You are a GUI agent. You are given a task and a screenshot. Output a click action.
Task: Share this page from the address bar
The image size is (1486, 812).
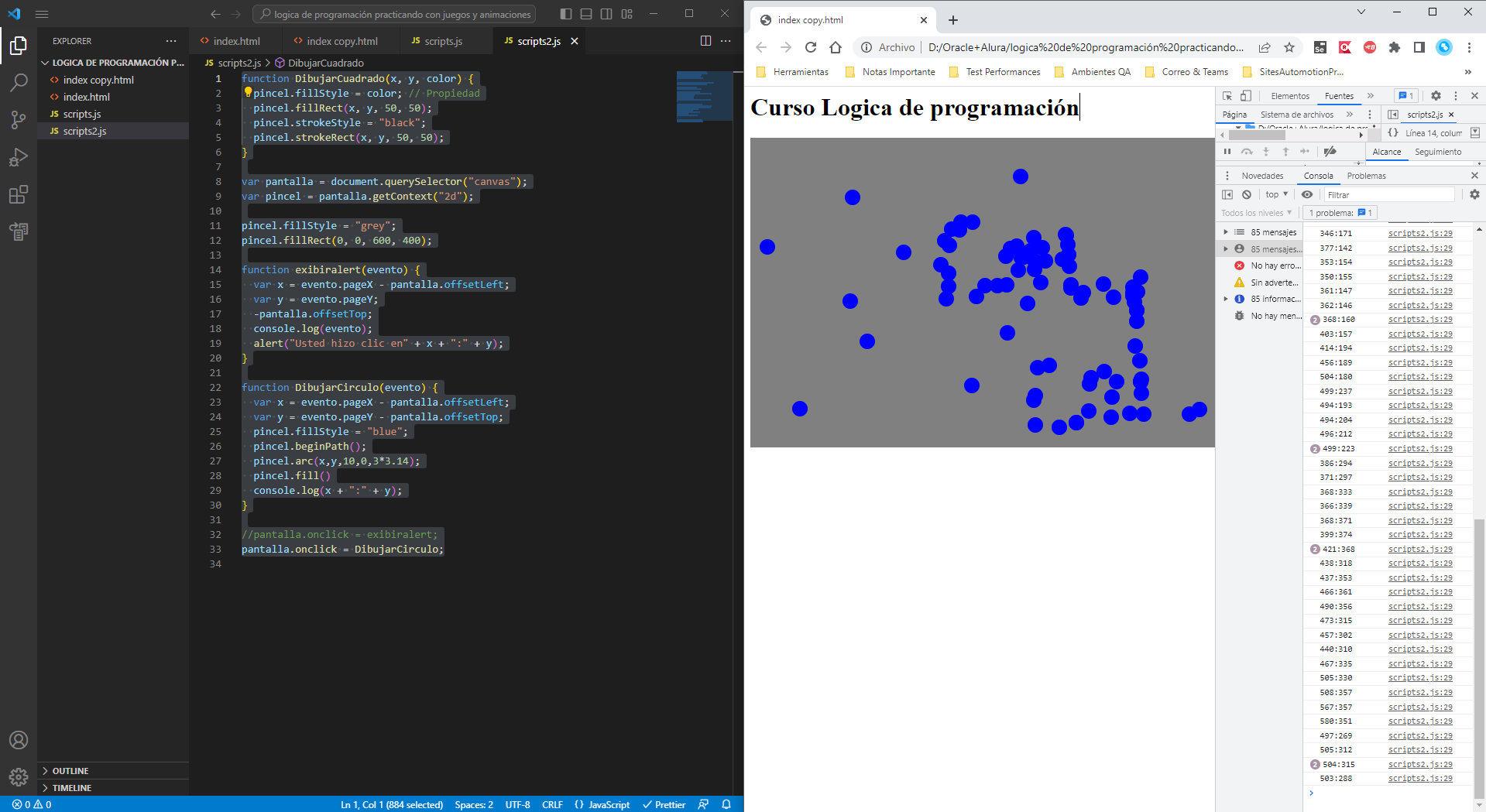click(x=1265, y=47)
